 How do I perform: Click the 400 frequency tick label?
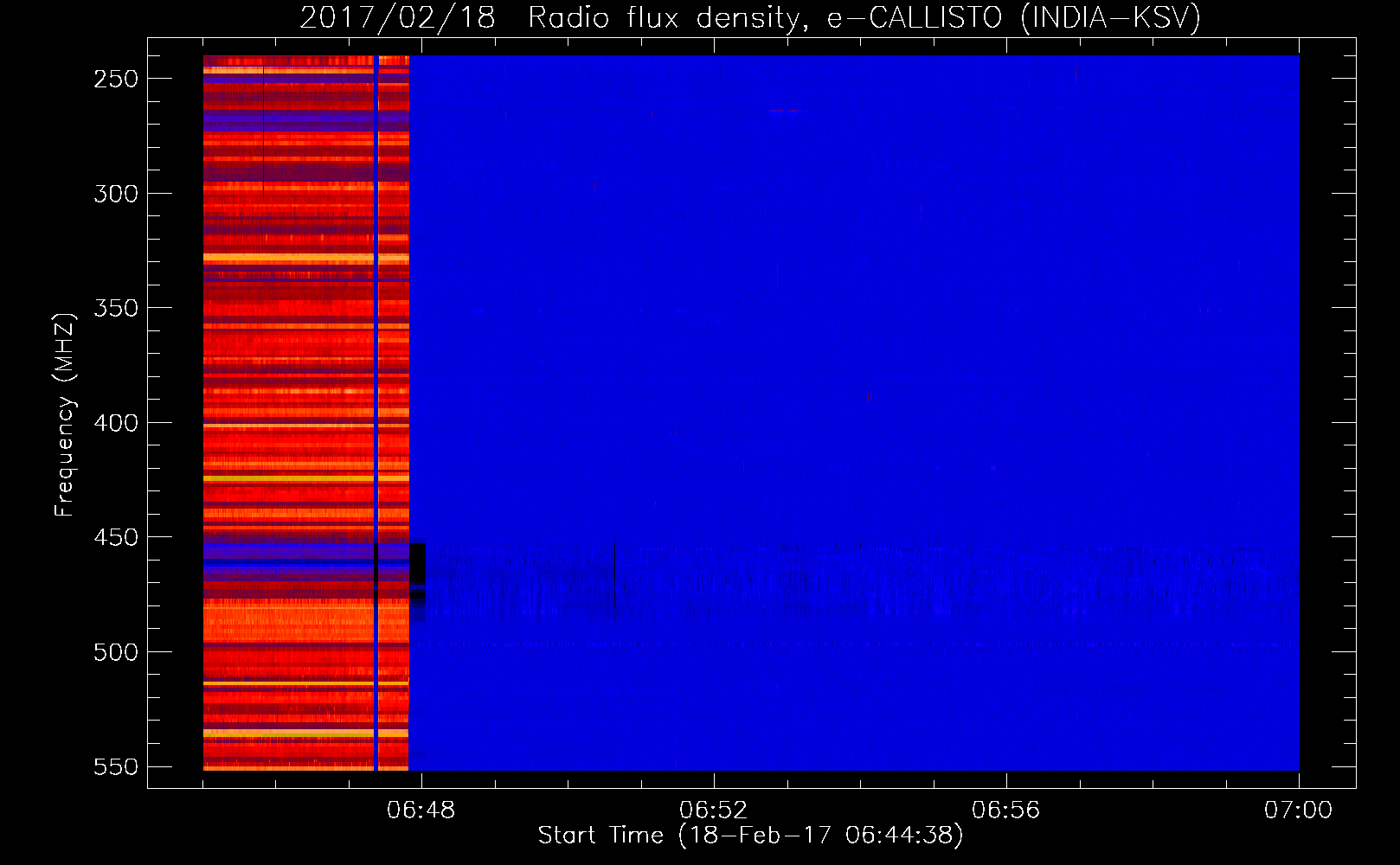click(116, 423)
